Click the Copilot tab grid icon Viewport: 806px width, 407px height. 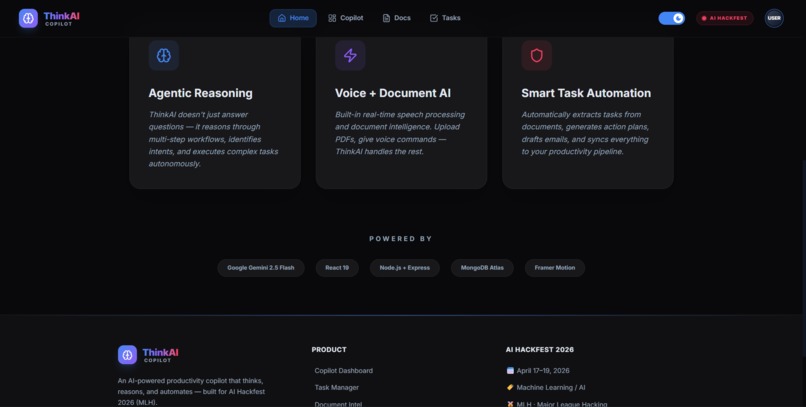[x=332, y=18]
